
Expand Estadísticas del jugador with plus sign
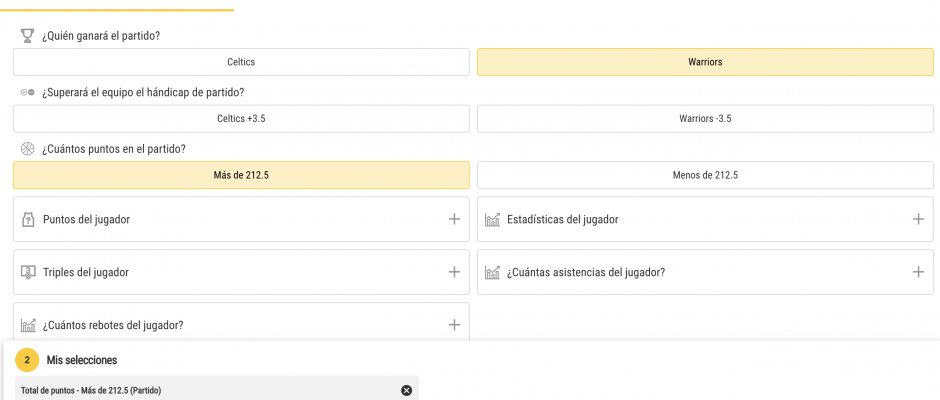[918, 219]
